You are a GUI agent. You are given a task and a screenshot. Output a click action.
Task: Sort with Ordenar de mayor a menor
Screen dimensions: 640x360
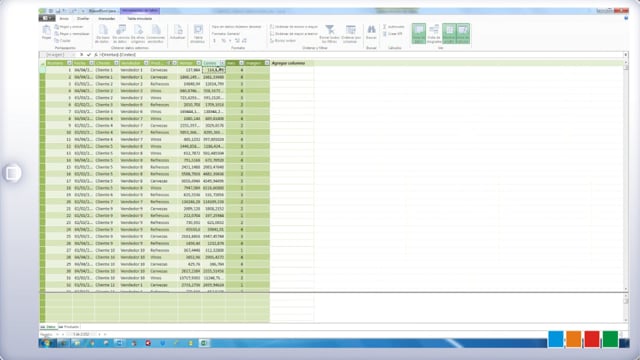[x=293, y=34]
